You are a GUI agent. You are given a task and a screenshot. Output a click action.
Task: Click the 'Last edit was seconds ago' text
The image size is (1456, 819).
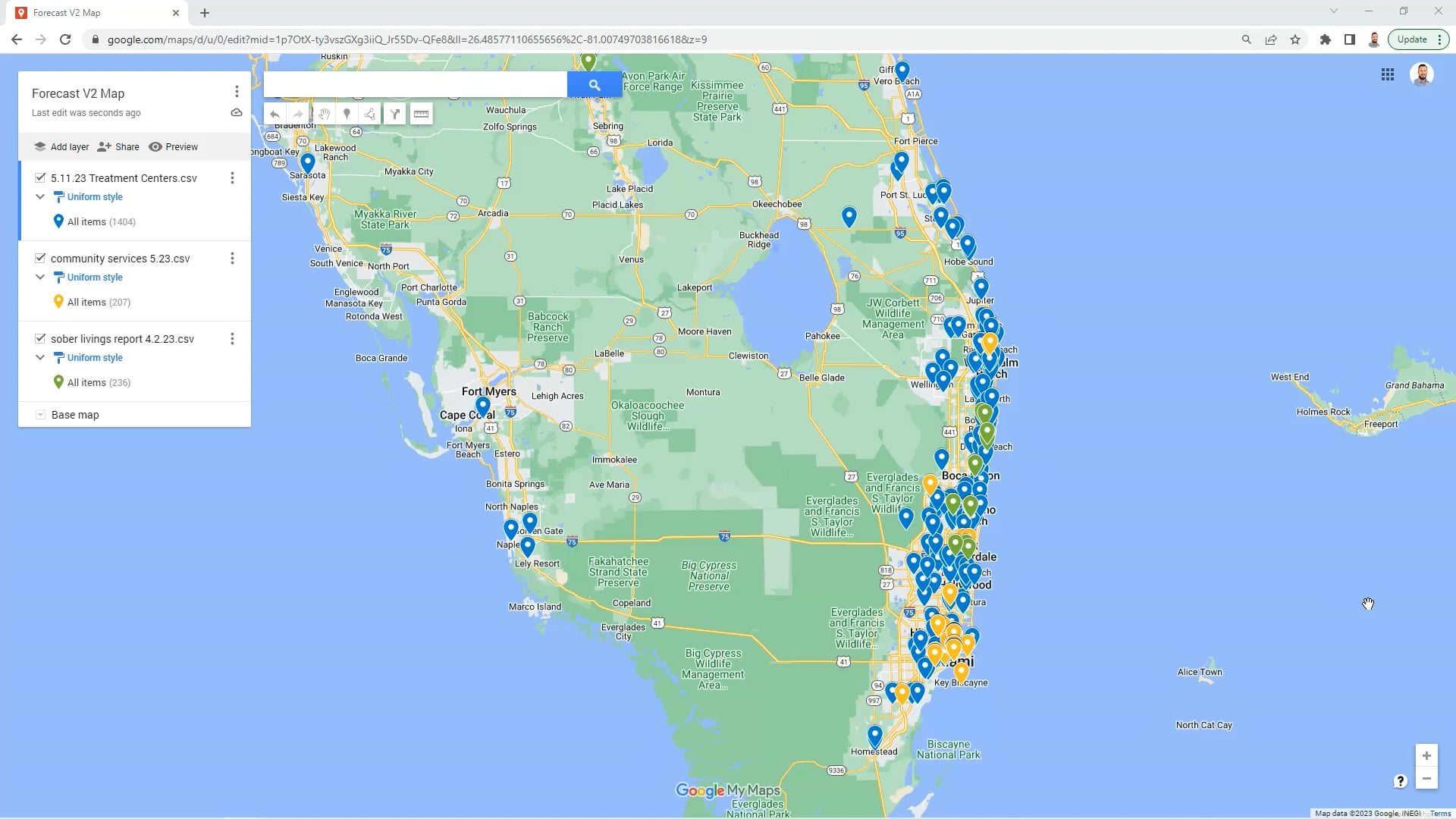pyautogui.click(x=86, y=113)
